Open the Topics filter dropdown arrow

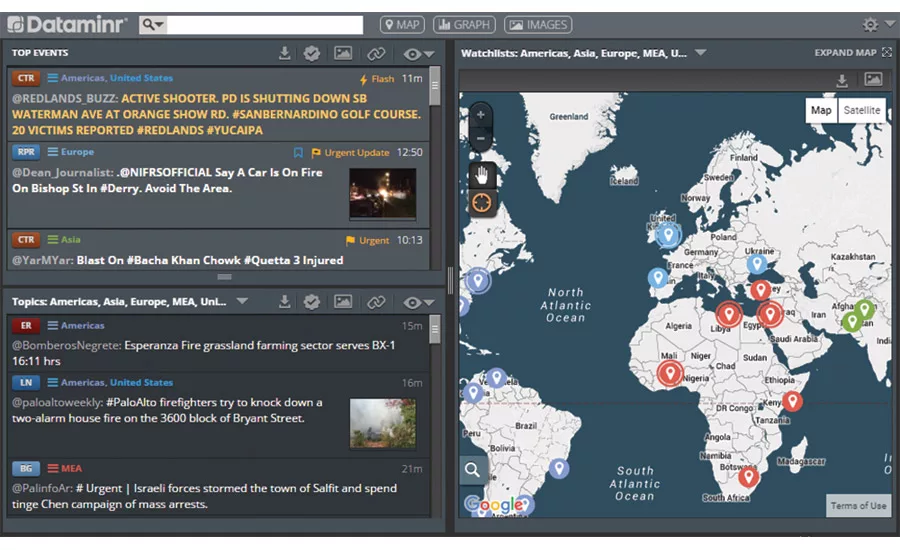pyautogui.click(x=242, y=302)
